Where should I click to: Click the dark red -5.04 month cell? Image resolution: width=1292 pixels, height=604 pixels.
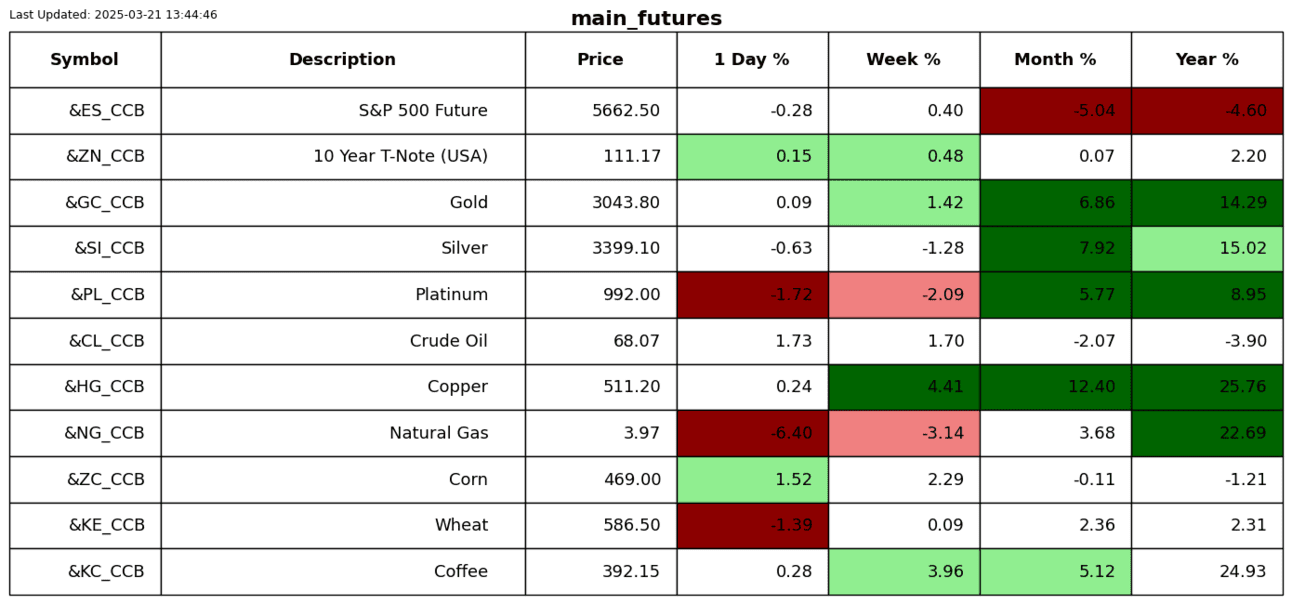(1055, 111)
